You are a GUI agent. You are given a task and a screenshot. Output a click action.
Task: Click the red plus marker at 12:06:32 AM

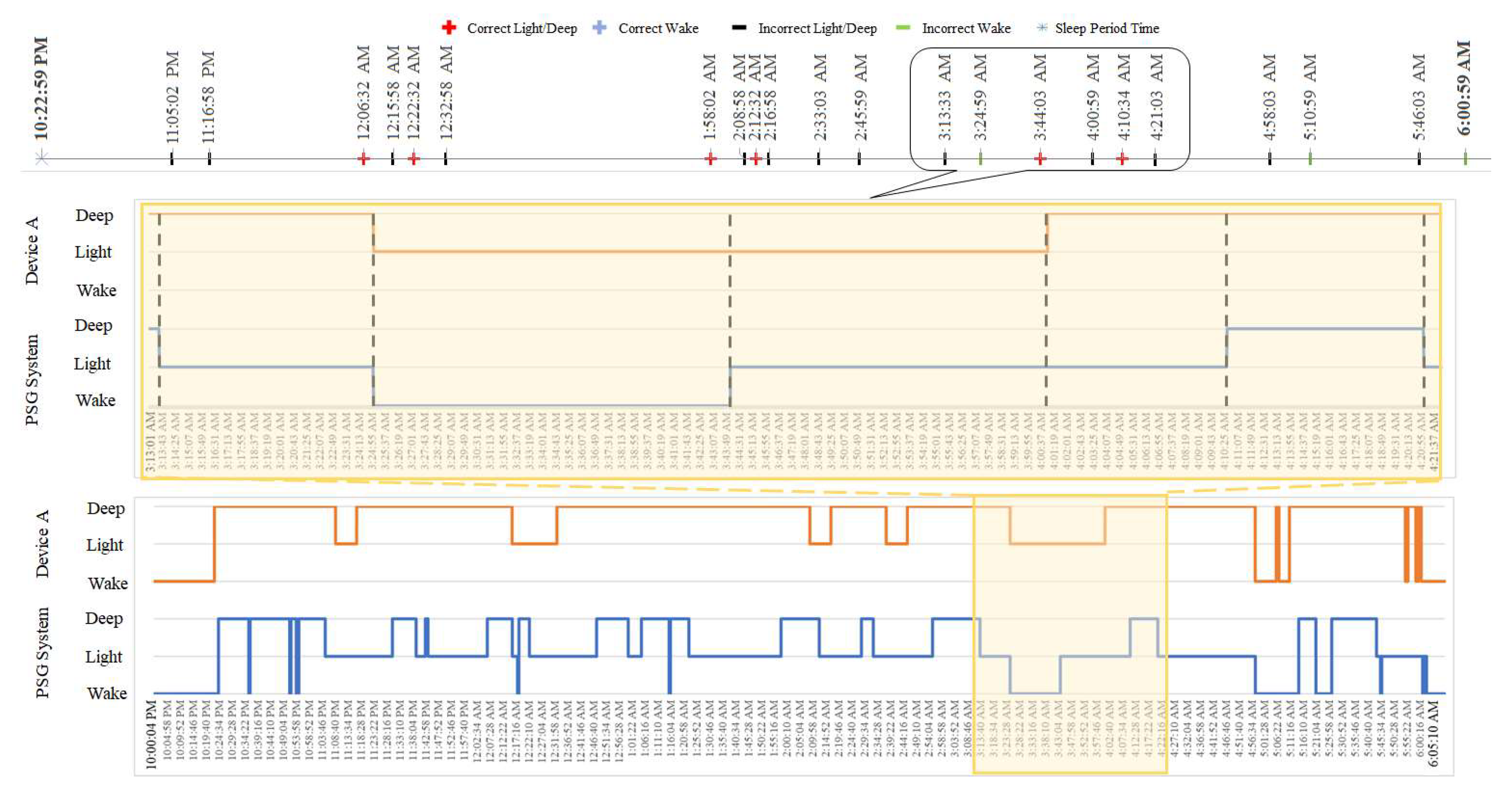(x=363, y=159)
